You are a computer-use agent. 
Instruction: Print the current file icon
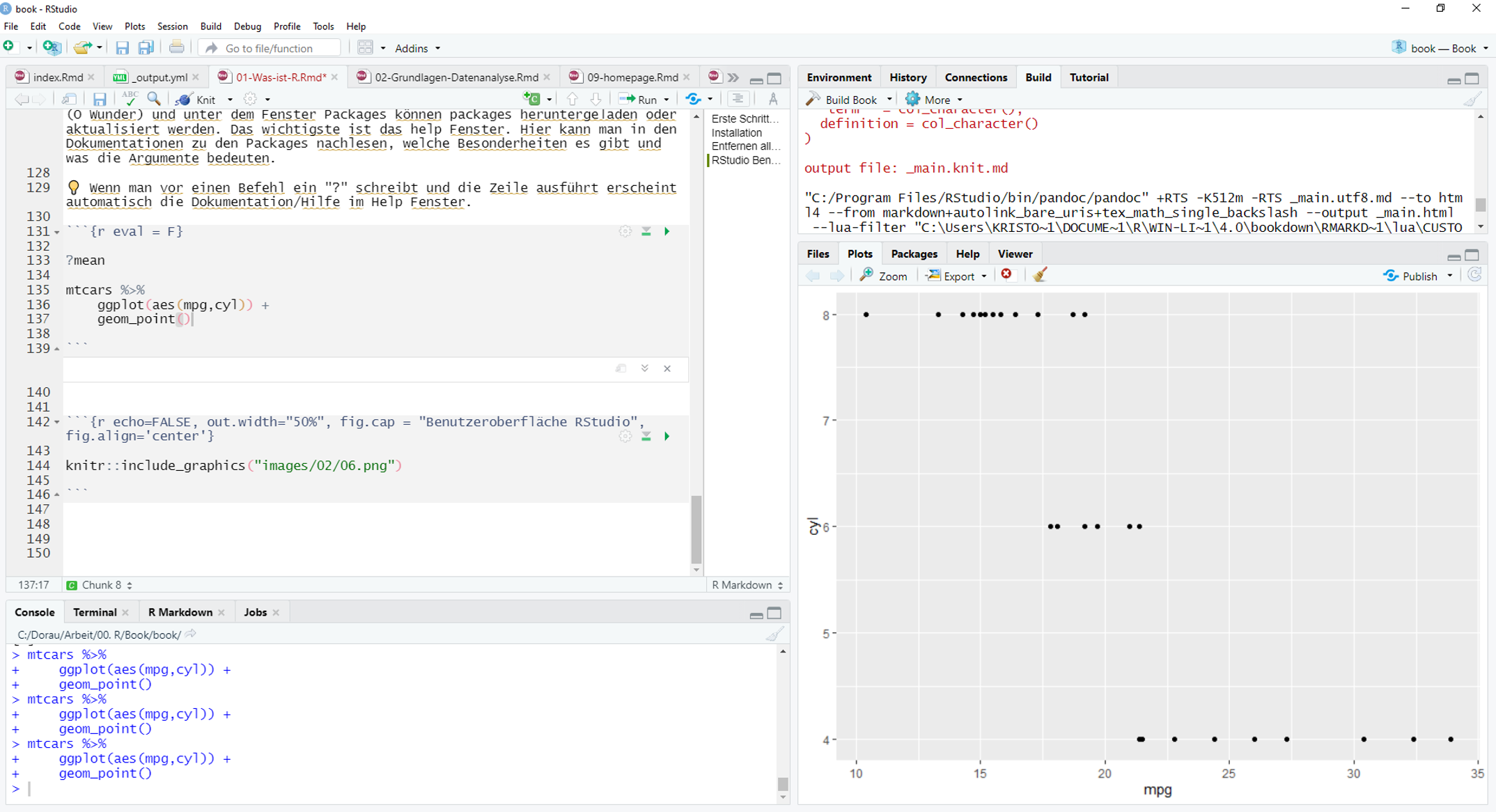click(176, 47)
